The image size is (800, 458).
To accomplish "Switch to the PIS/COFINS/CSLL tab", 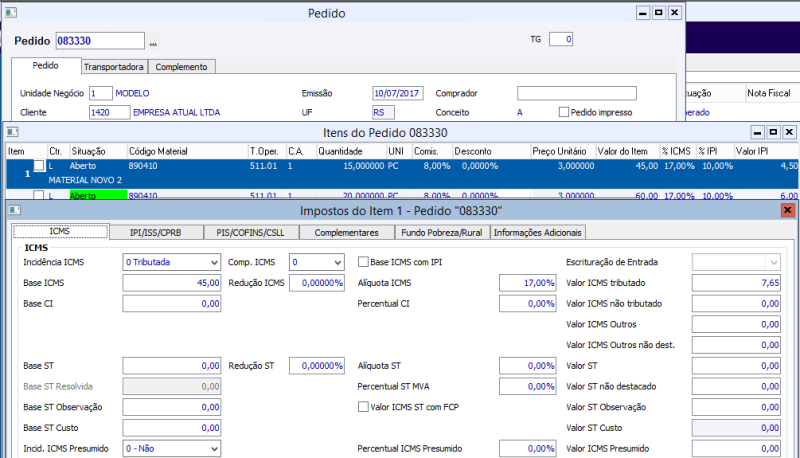I will 251,232.
